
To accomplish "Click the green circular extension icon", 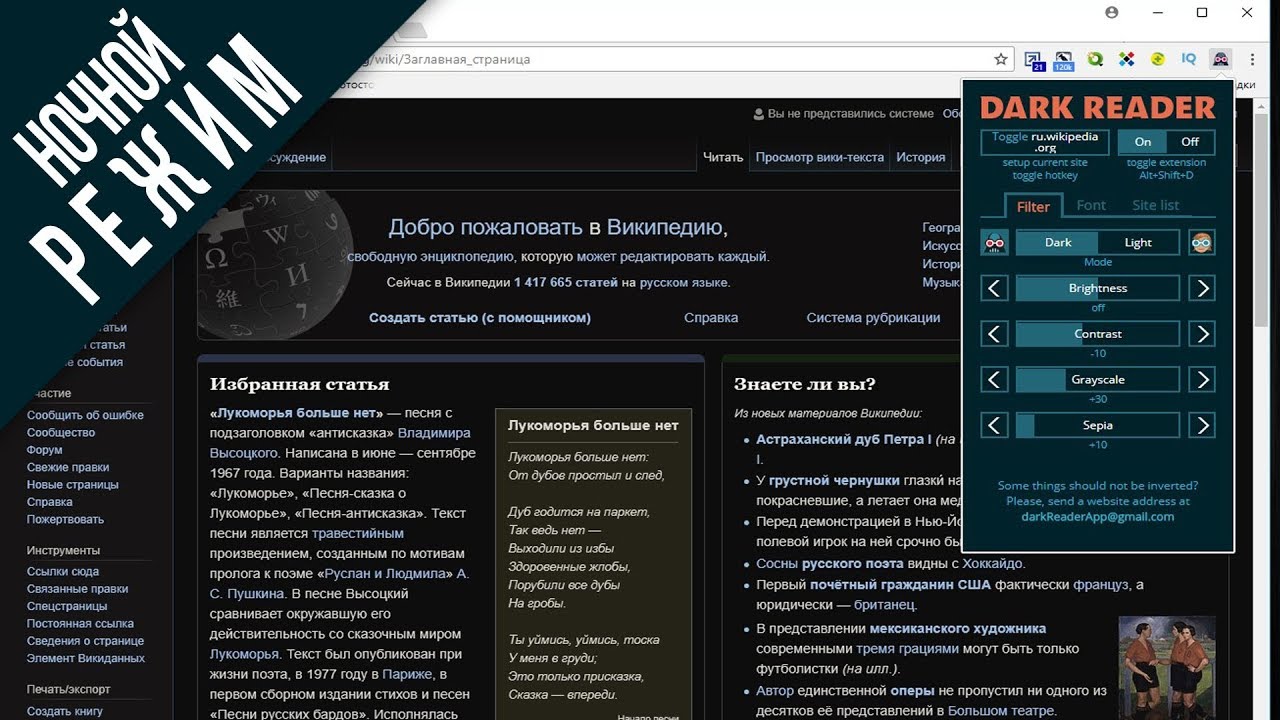I will click(1095, 59).
